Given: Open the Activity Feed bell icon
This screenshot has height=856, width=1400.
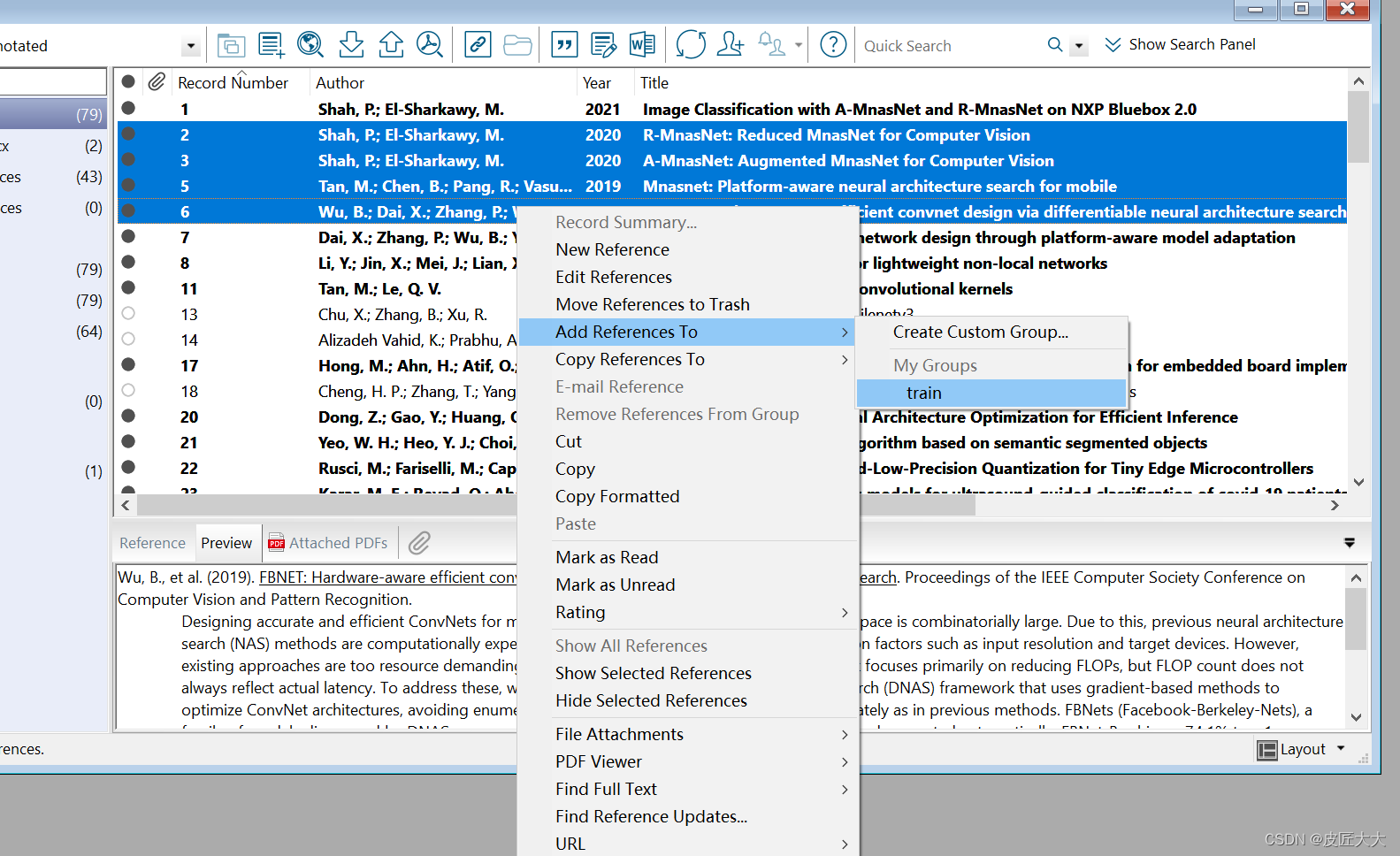Looking at the screenshot, I should click(x=771, y=44).
